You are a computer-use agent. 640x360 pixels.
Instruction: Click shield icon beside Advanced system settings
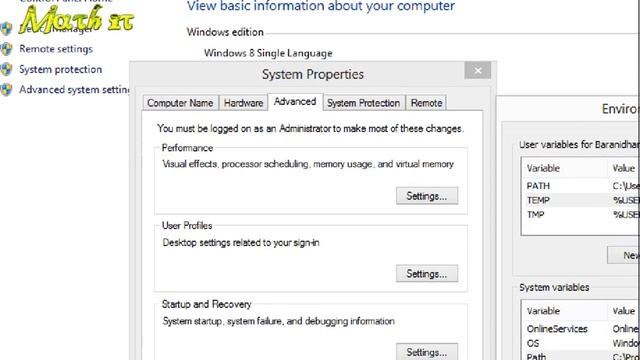point(6,89)
